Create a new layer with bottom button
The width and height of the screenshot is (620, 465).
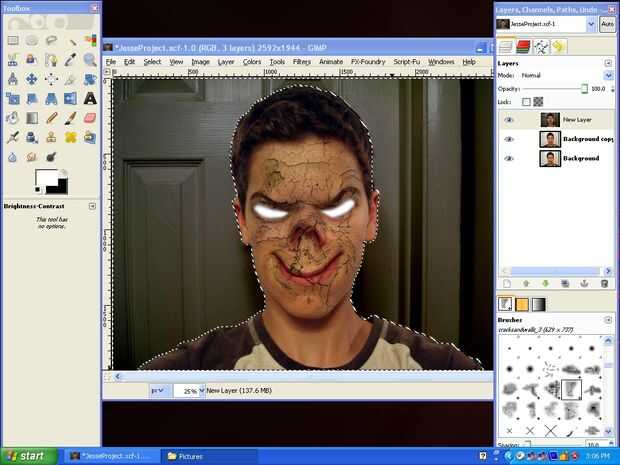click(507, 284)
